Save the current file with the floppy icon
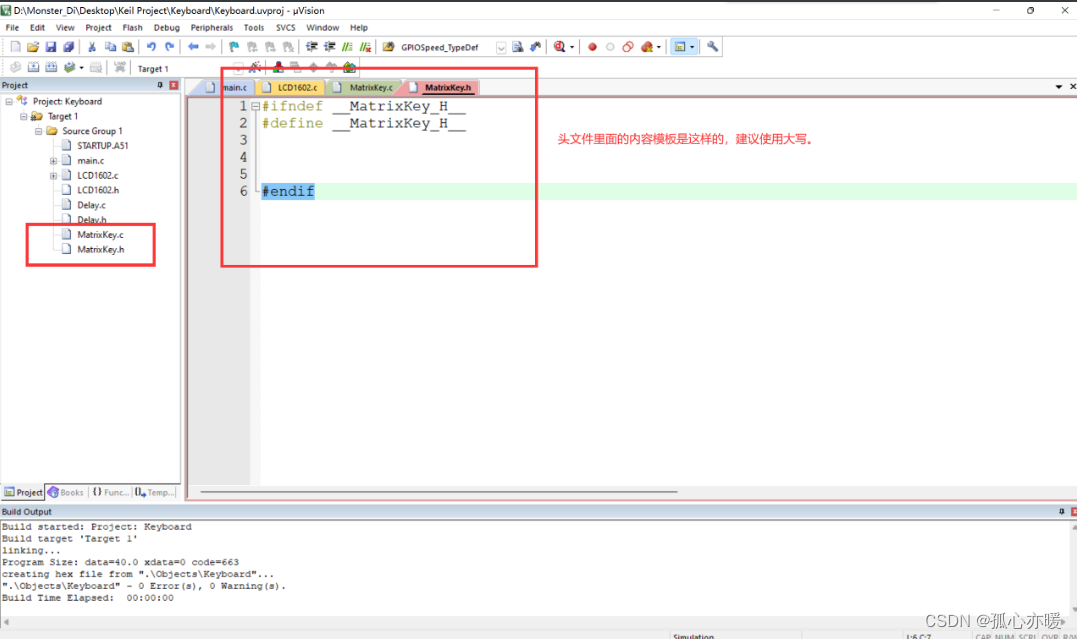 50,47
